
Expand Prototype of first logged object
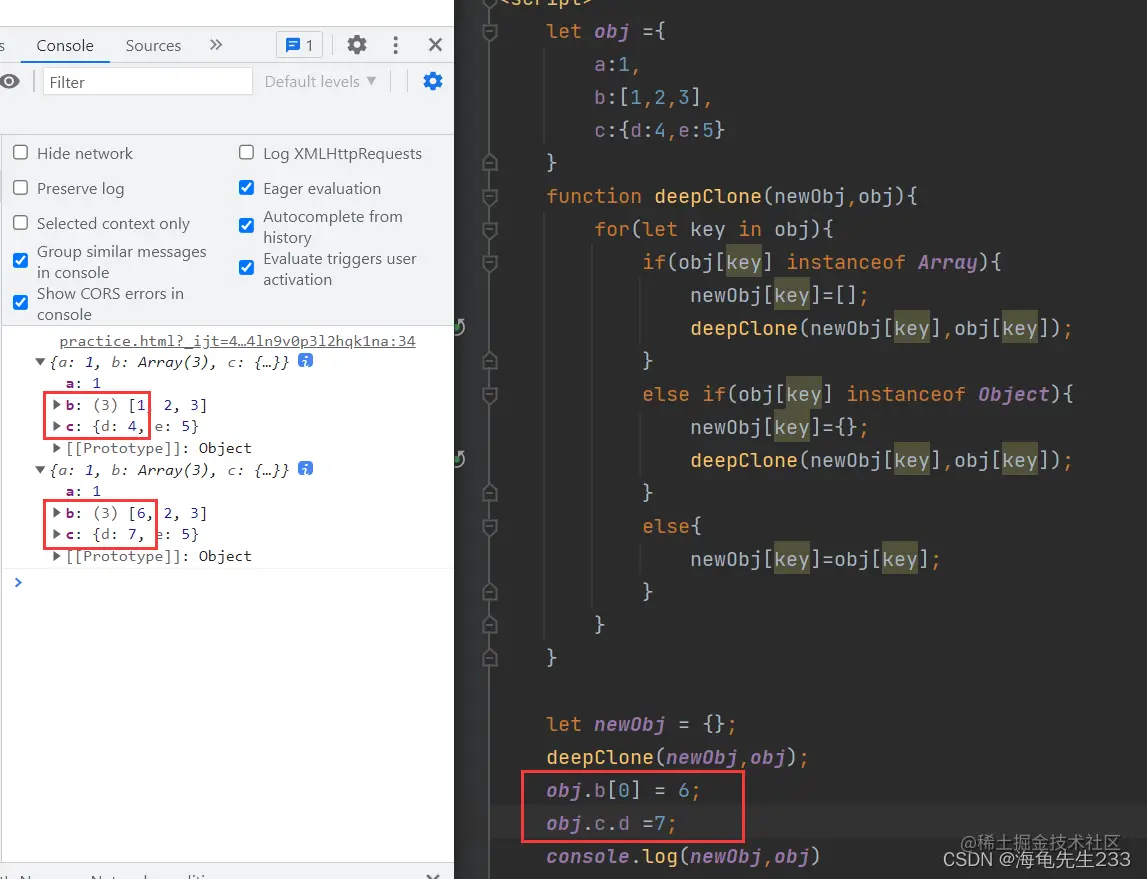tap(56, 448)
